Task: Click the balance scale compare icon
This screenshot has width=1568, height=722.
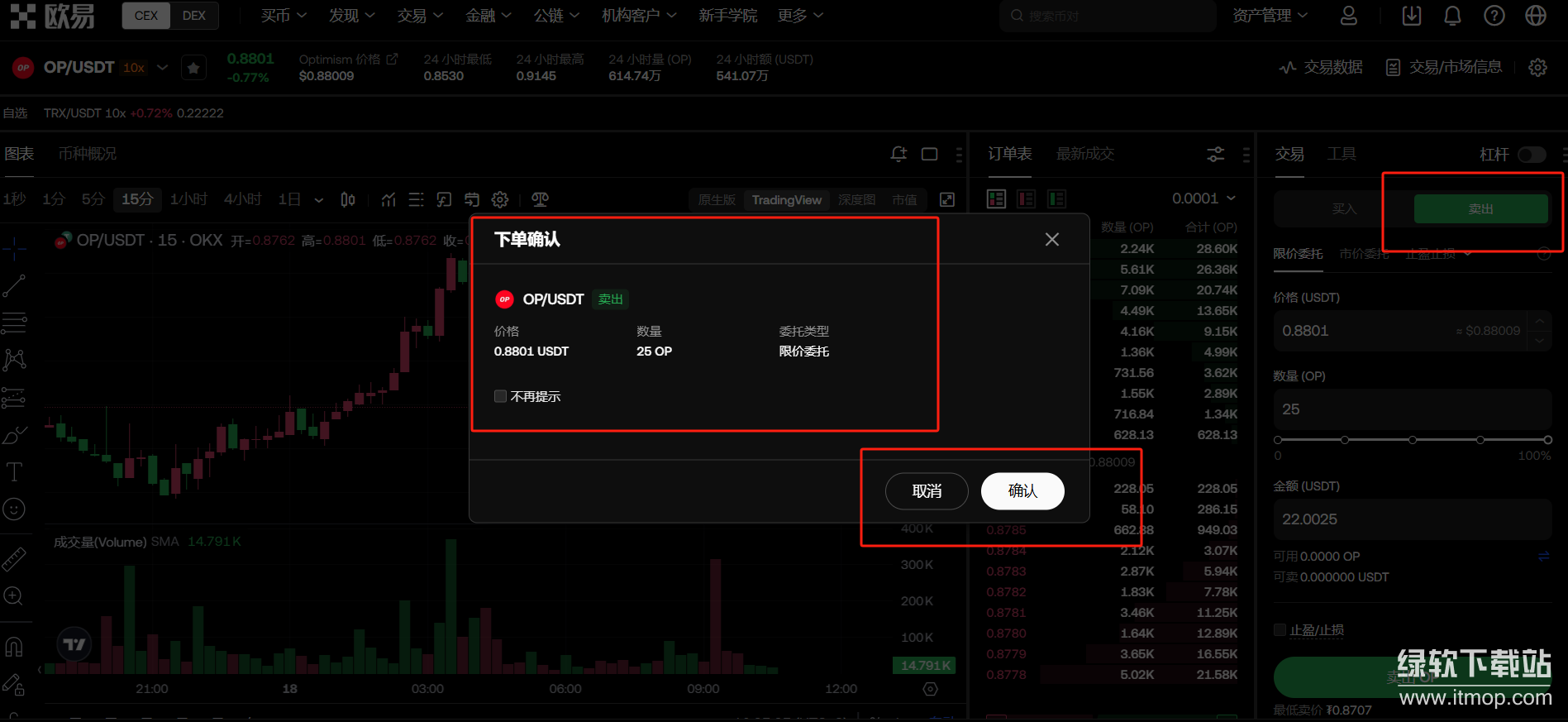Action: (540, 199)
